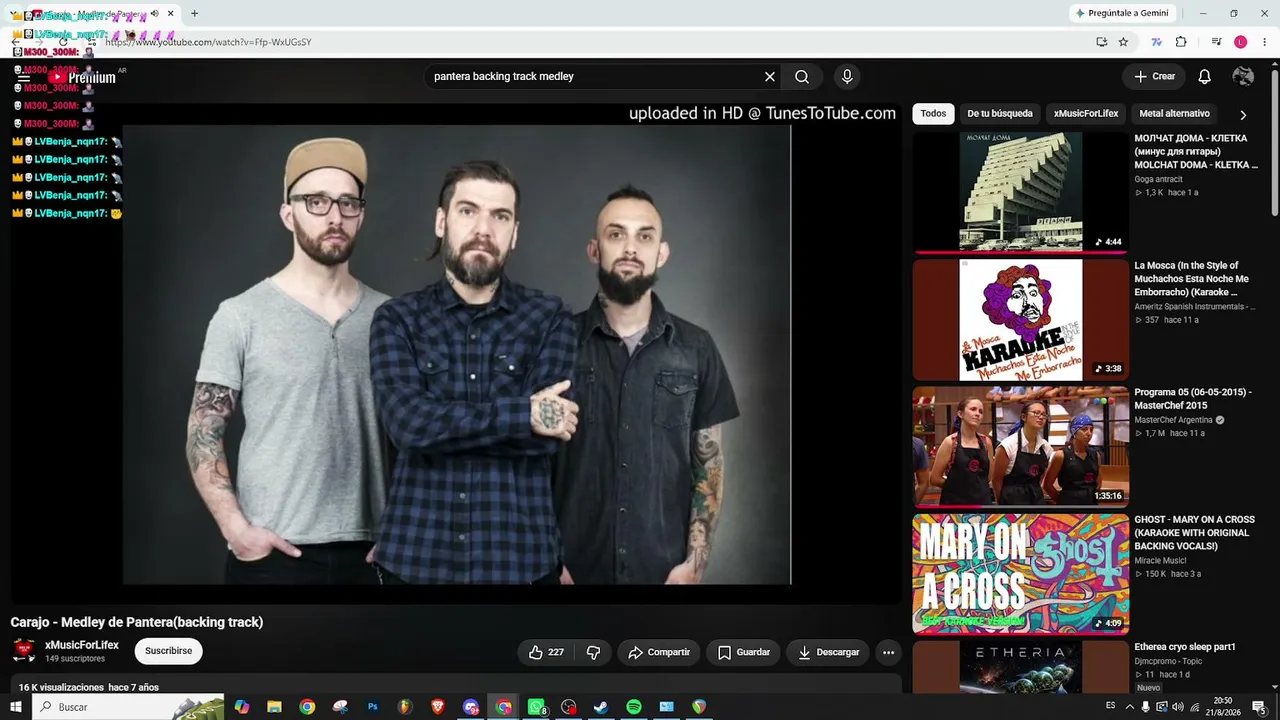Click the YouTube search magnifier button
This screenshot has height=720, width=1280.
(802, 77)
